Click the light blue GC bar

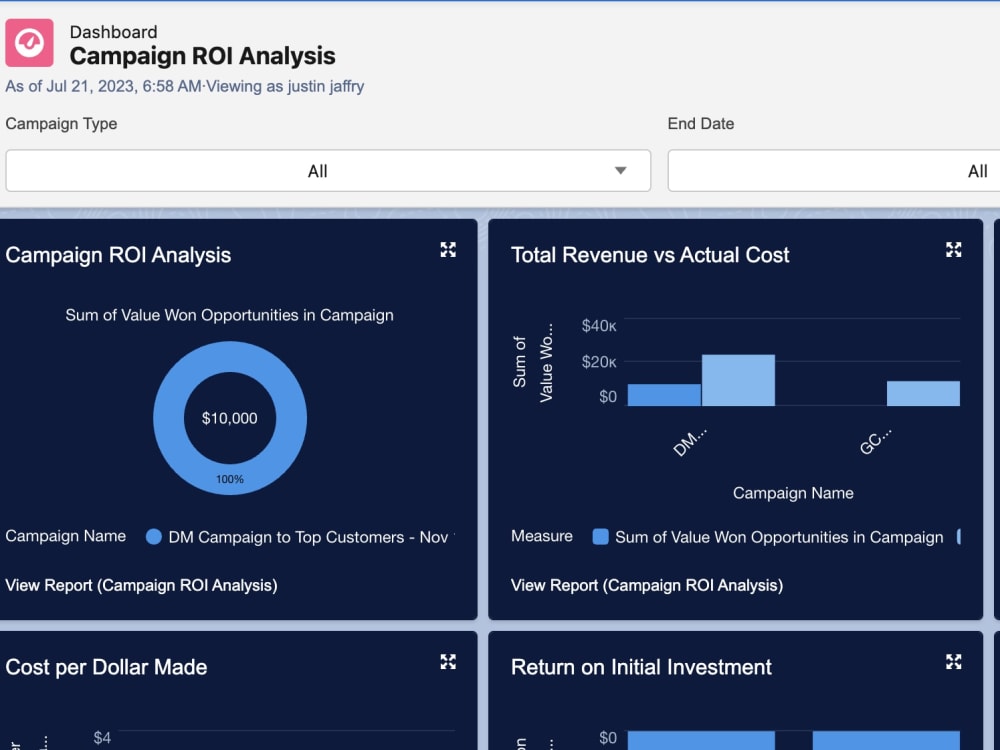coord(923,393)
